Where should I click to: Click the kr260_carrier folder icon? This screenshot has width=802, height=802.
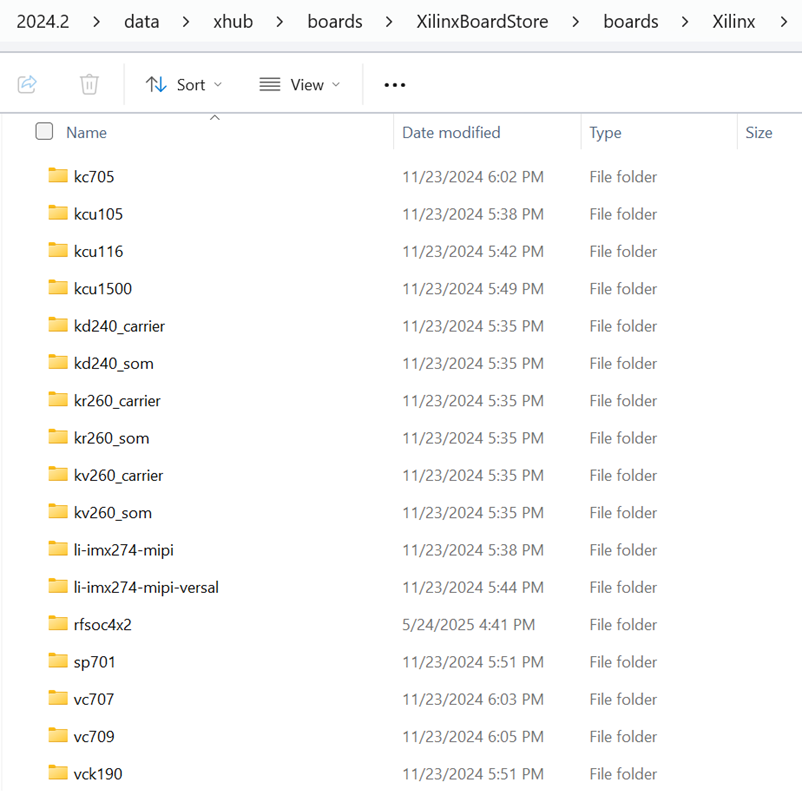click(58, 399)
